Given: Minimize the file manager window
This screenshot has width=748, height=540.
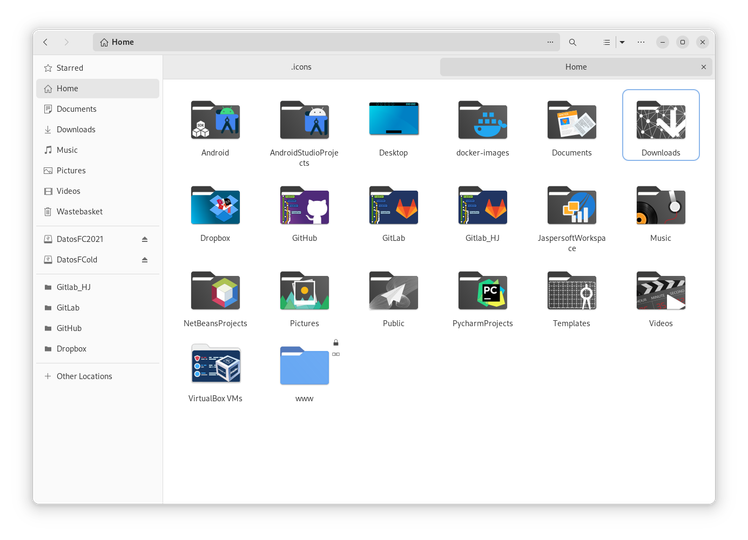Looking at the screenshot, I should pyautogui.click(x=663, y=42).
